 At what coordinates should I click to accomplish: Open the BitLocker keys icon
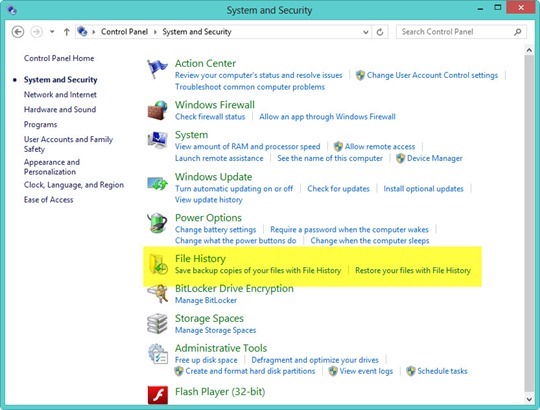point(158,294)
